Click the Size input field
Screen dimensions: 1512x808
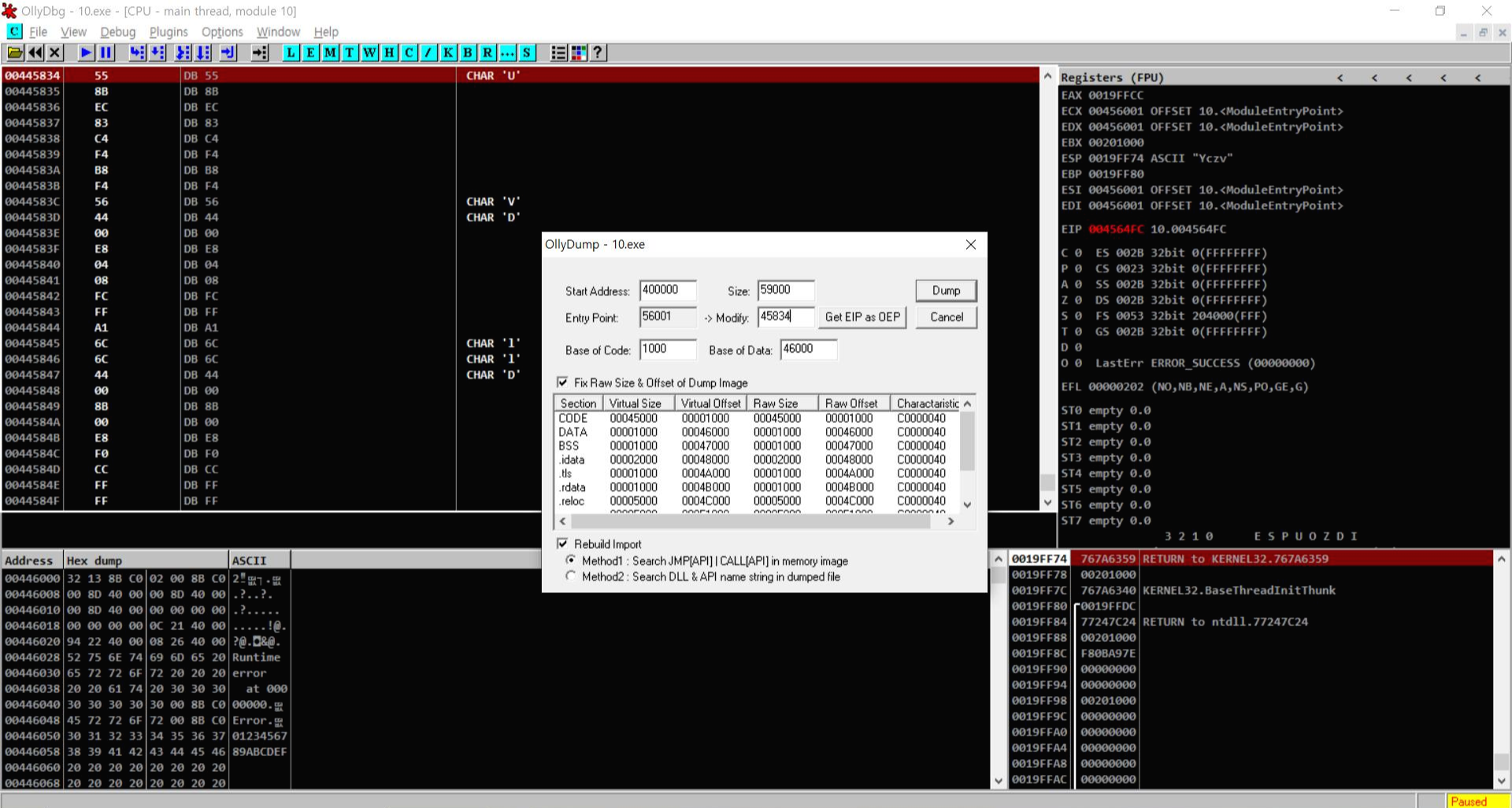[785, 290]
